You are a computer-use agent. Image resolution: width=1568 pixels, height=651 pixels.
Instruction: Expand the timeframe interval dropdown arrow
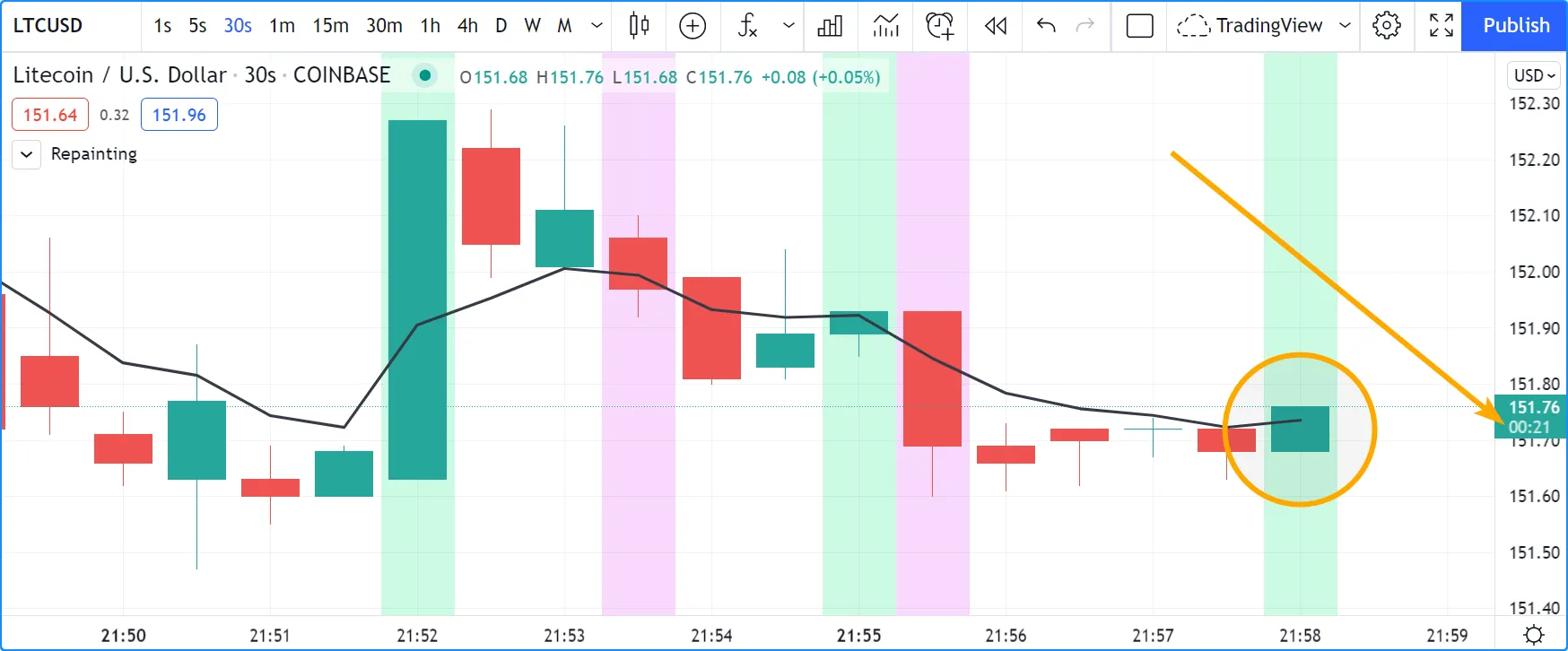[x=597, y=26]
